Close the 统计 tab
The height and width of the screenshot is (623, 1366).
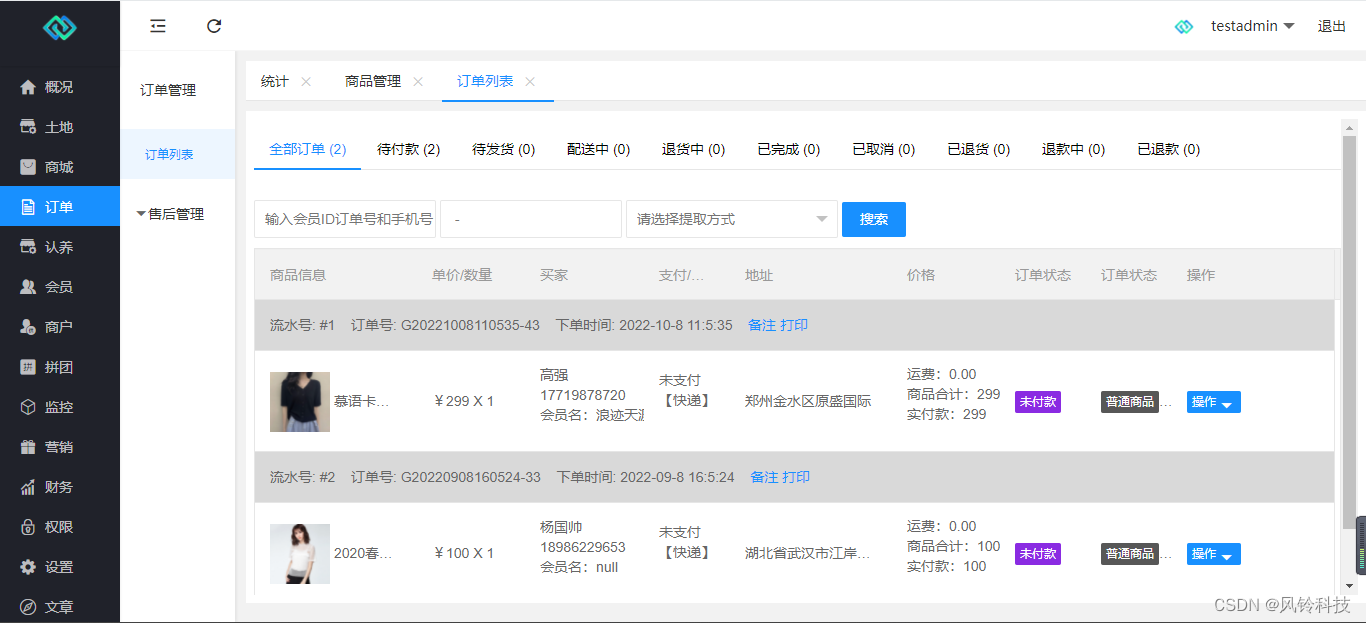(306, 82)
